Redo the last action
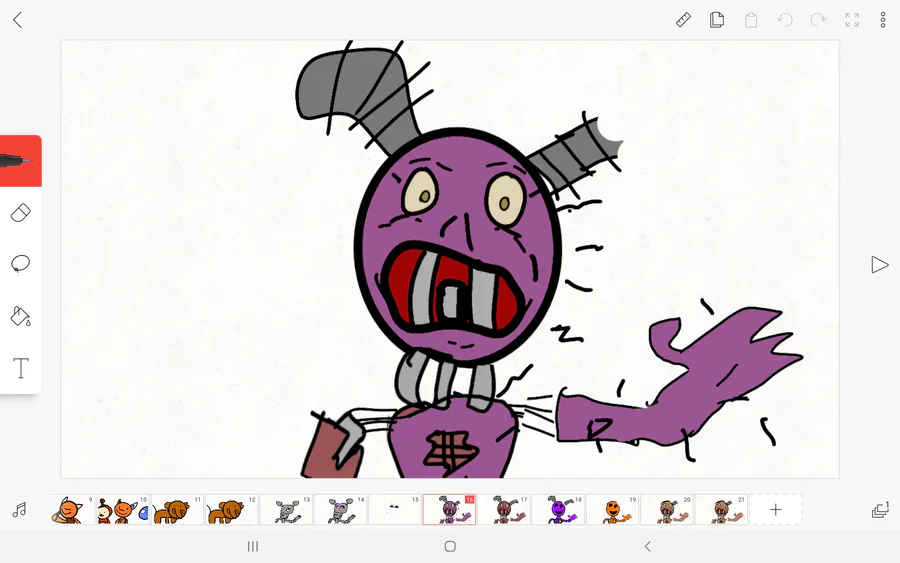Viewport: 900px width, 563px height. click(x=818, y=20)
